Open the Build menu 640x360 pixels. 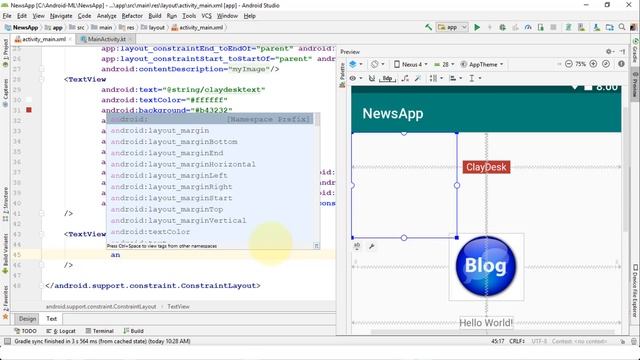(155, 16)
